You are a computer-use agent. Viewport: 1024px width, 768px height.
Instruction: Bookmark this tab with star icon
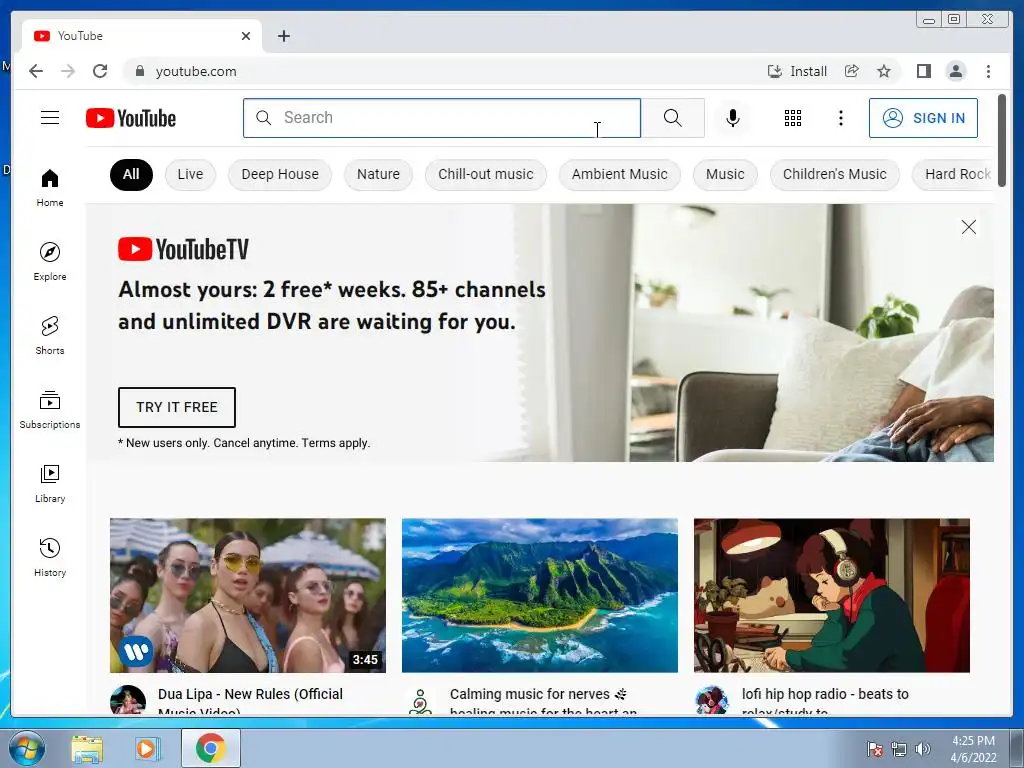click(x=884, y=71)
